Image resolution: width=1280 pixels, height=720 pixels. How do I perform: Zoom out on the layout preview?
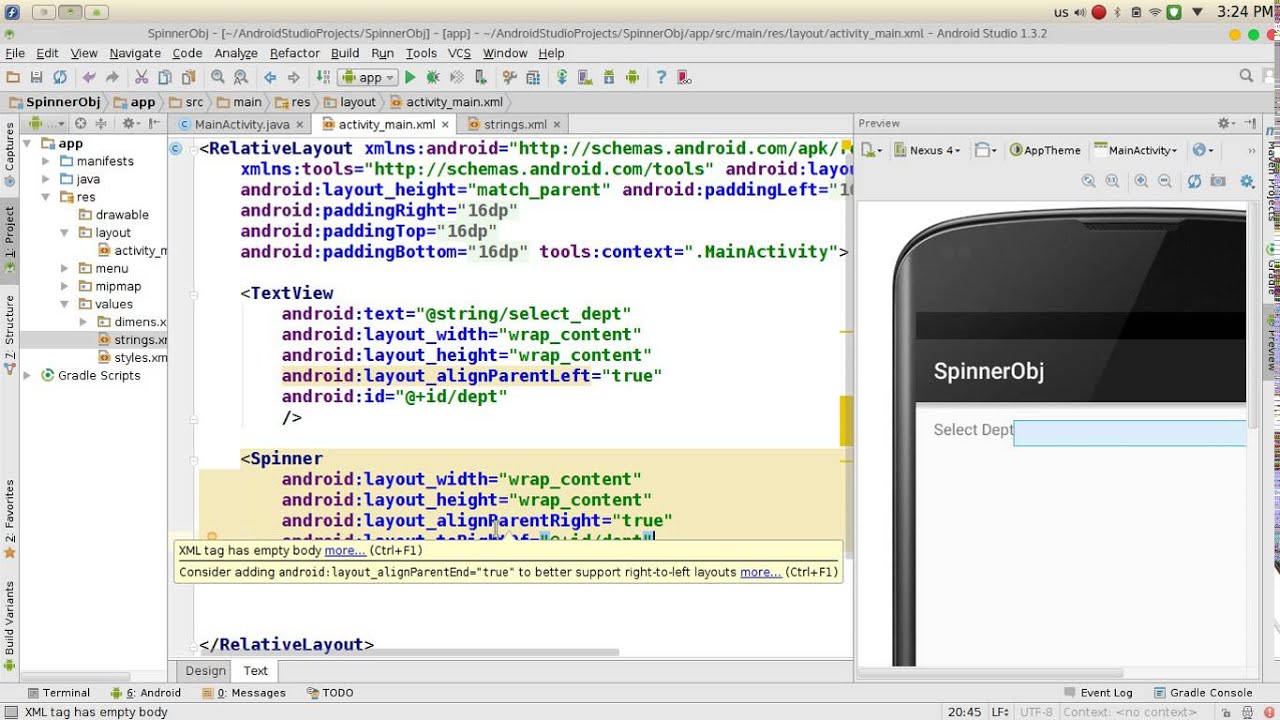[1164, 181]
